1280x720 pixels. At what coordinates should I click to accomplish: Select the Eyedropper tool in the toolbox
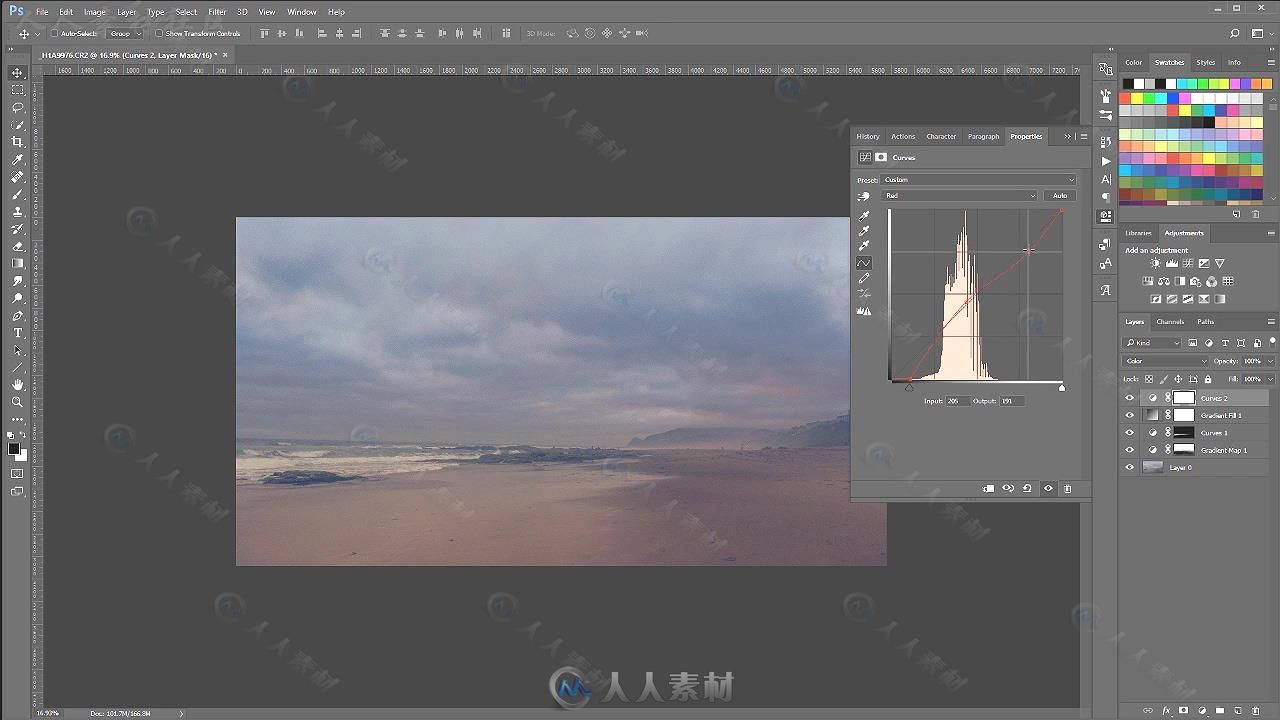pos(18,159)
